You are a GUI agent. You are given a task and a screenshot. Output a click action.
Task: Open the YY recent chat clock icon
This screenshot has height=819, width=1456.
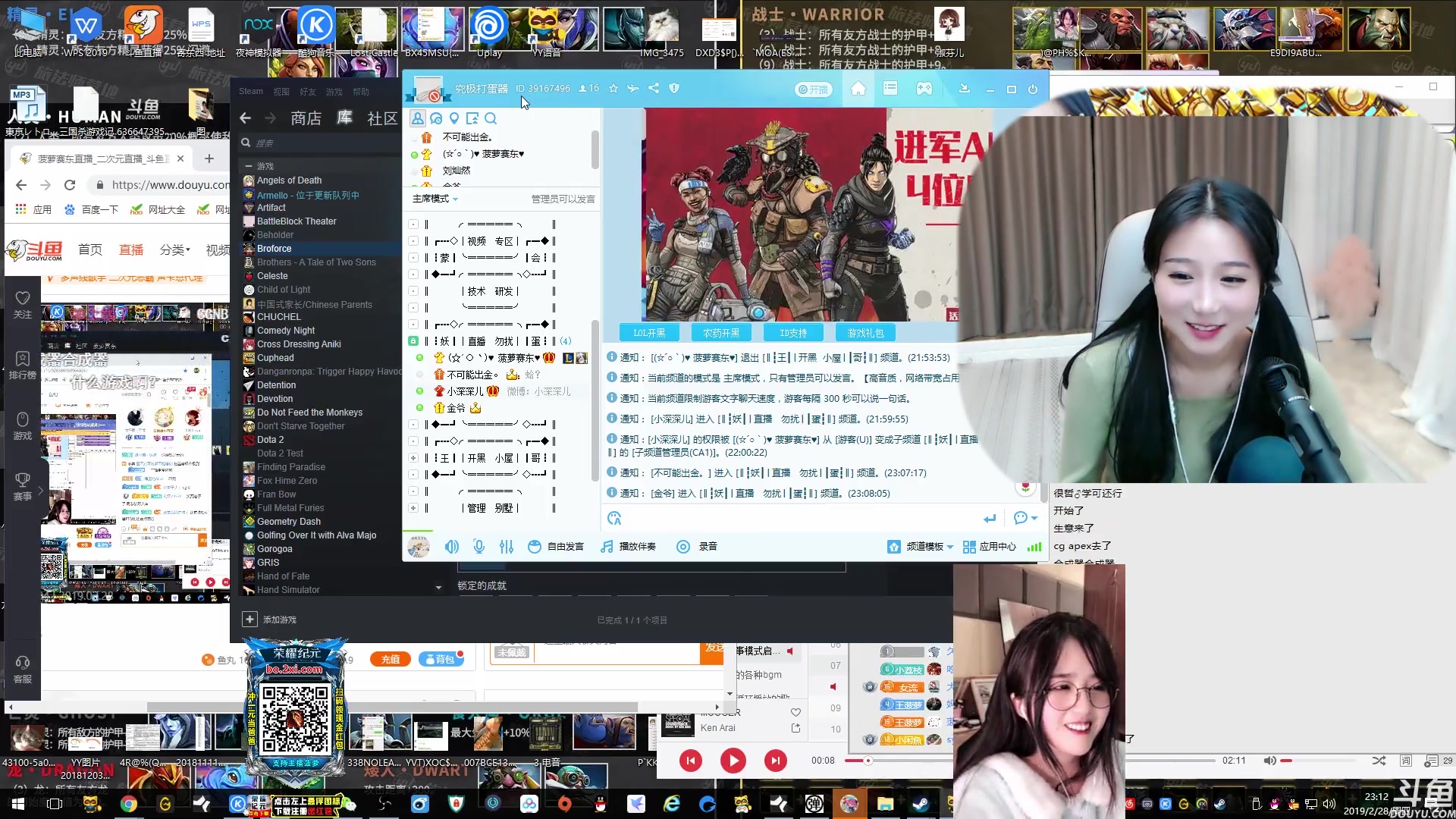436,118
